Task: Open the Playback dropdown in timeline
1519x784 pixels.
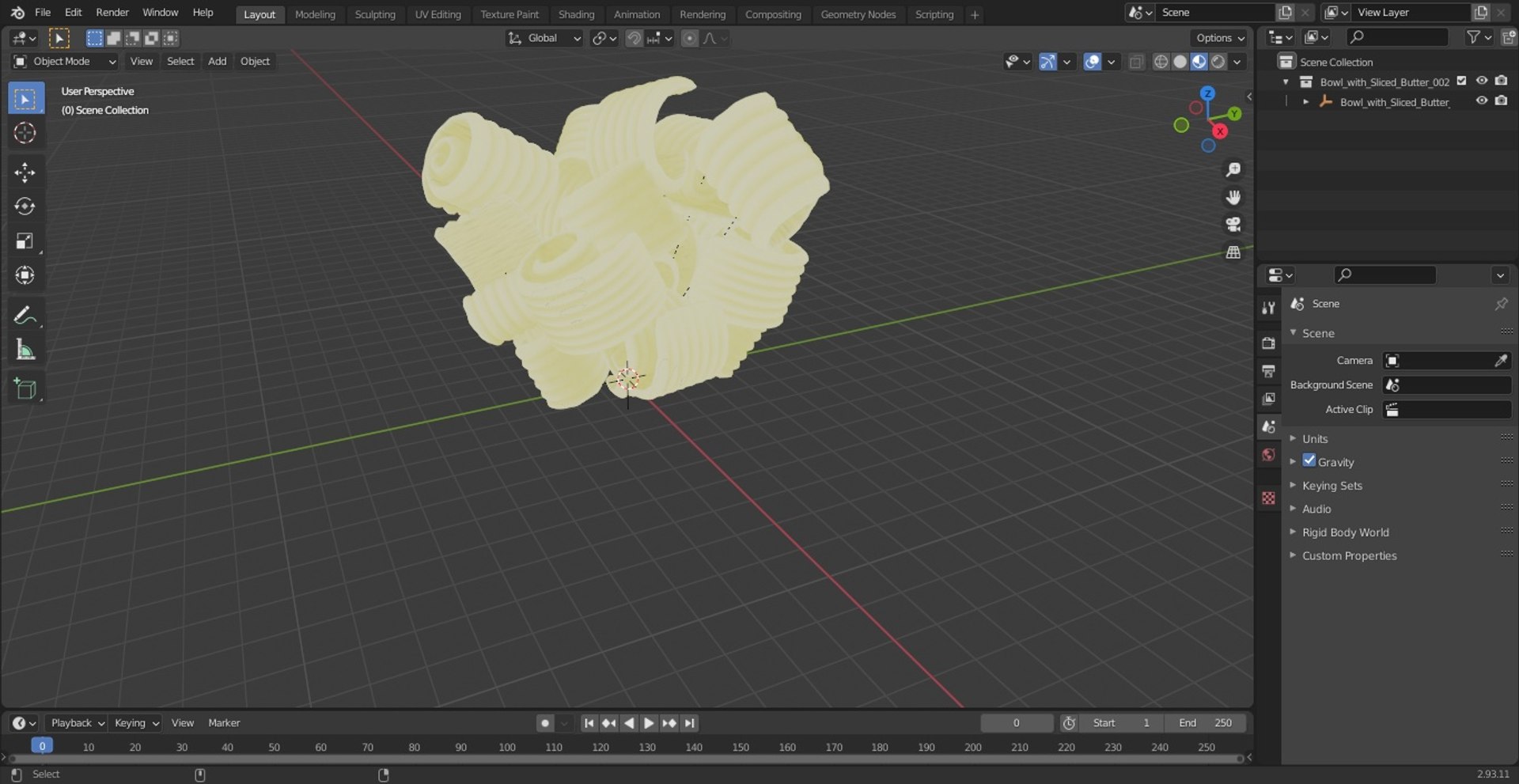Action: point(78,723)
